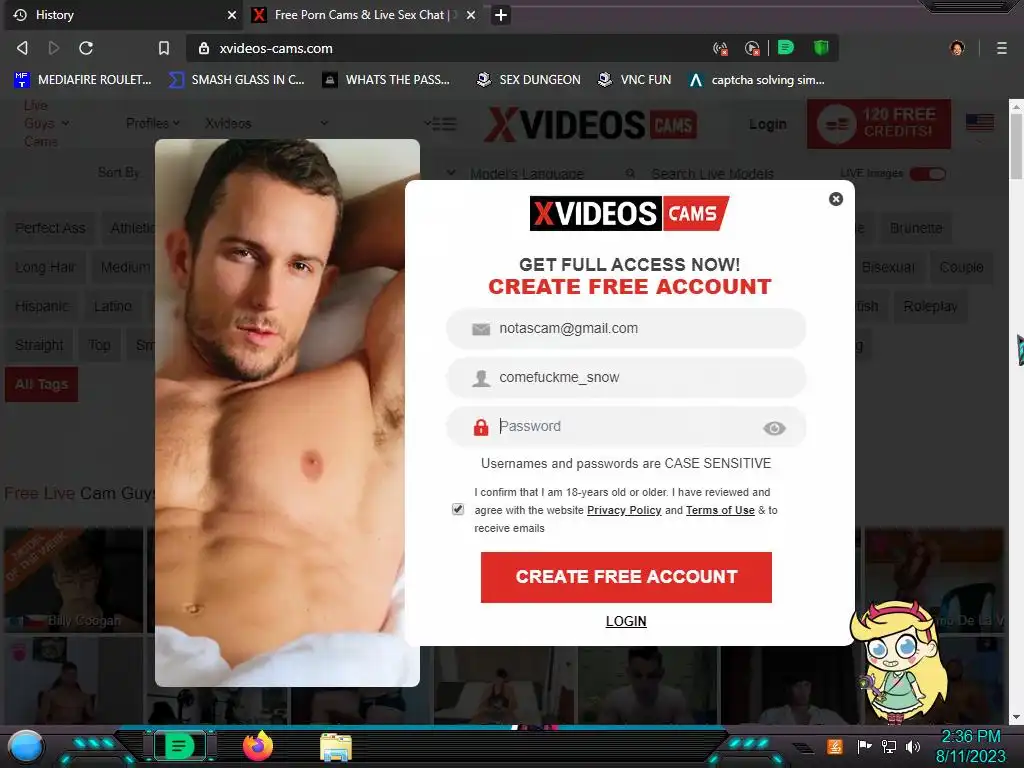Launch Firefox from the taskbar

[258, 746]
